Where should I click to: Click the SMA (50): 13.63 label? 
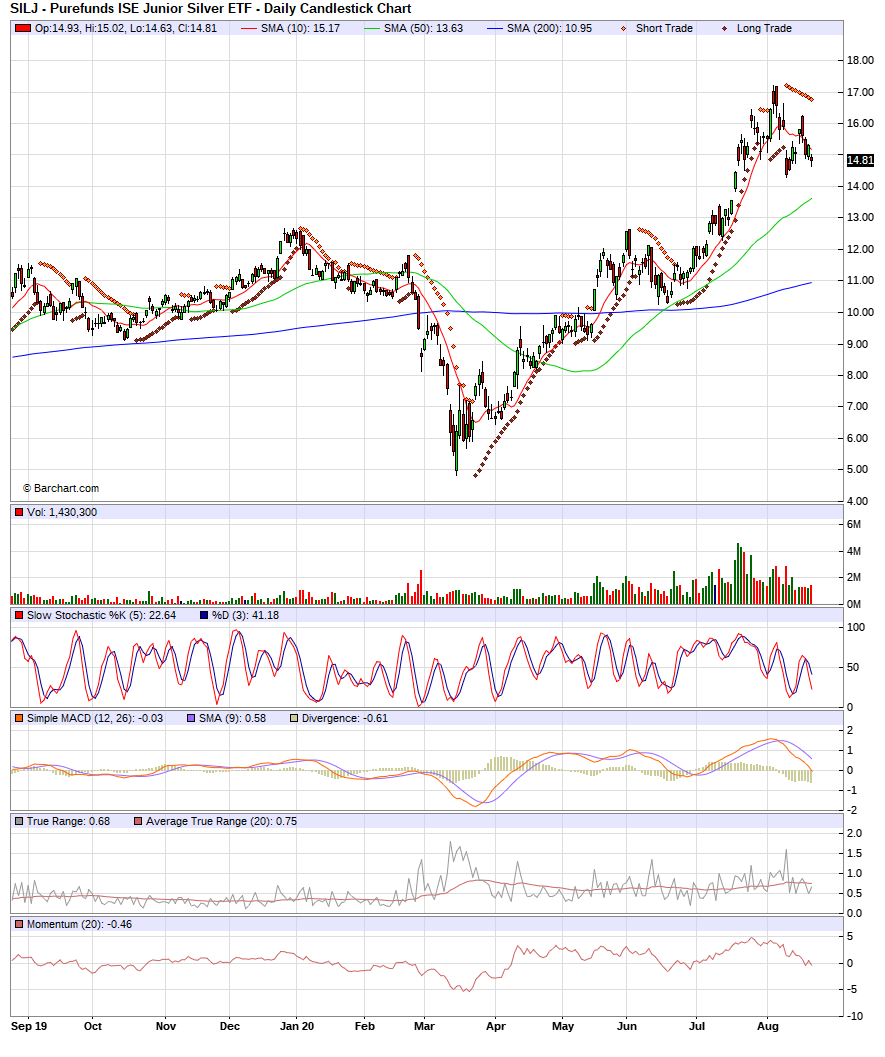tap(423, 28)
